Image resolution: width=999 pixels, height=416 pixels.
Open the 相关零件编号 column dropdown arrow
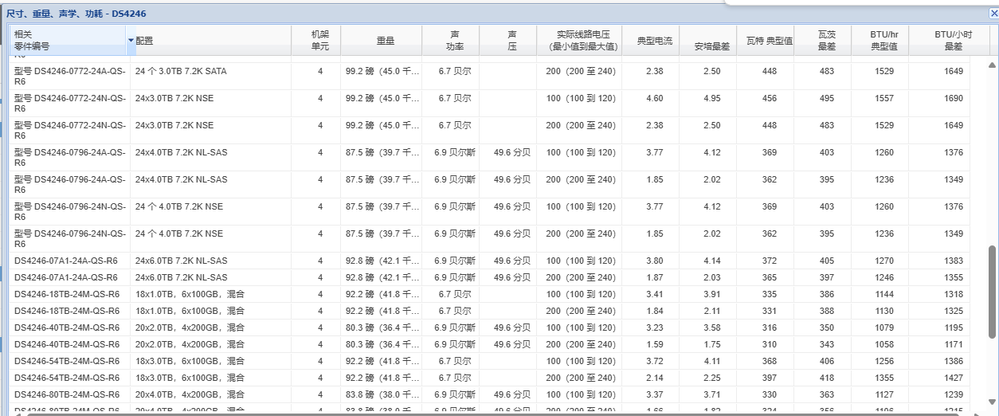pyautogui.click(x=131, y=40)
